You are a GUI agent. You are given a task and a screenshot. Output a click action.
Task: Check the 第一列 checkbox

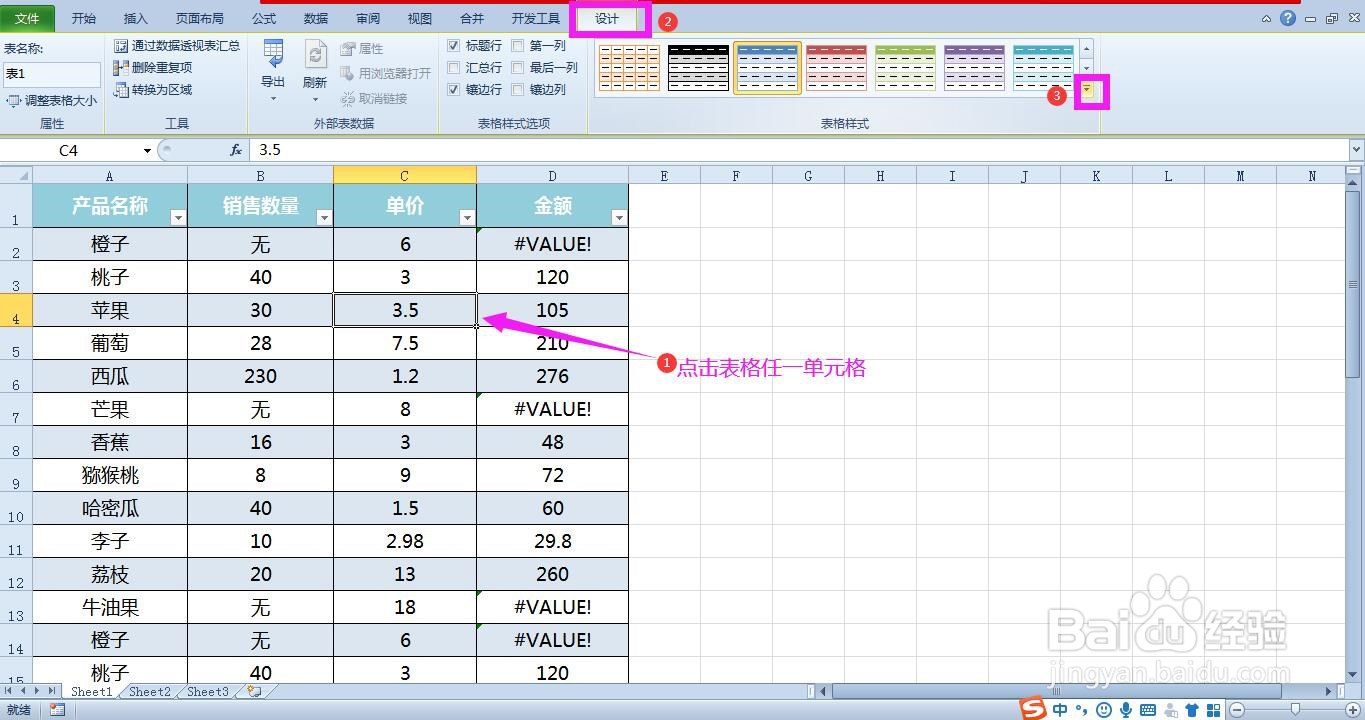tap(517, 45)
